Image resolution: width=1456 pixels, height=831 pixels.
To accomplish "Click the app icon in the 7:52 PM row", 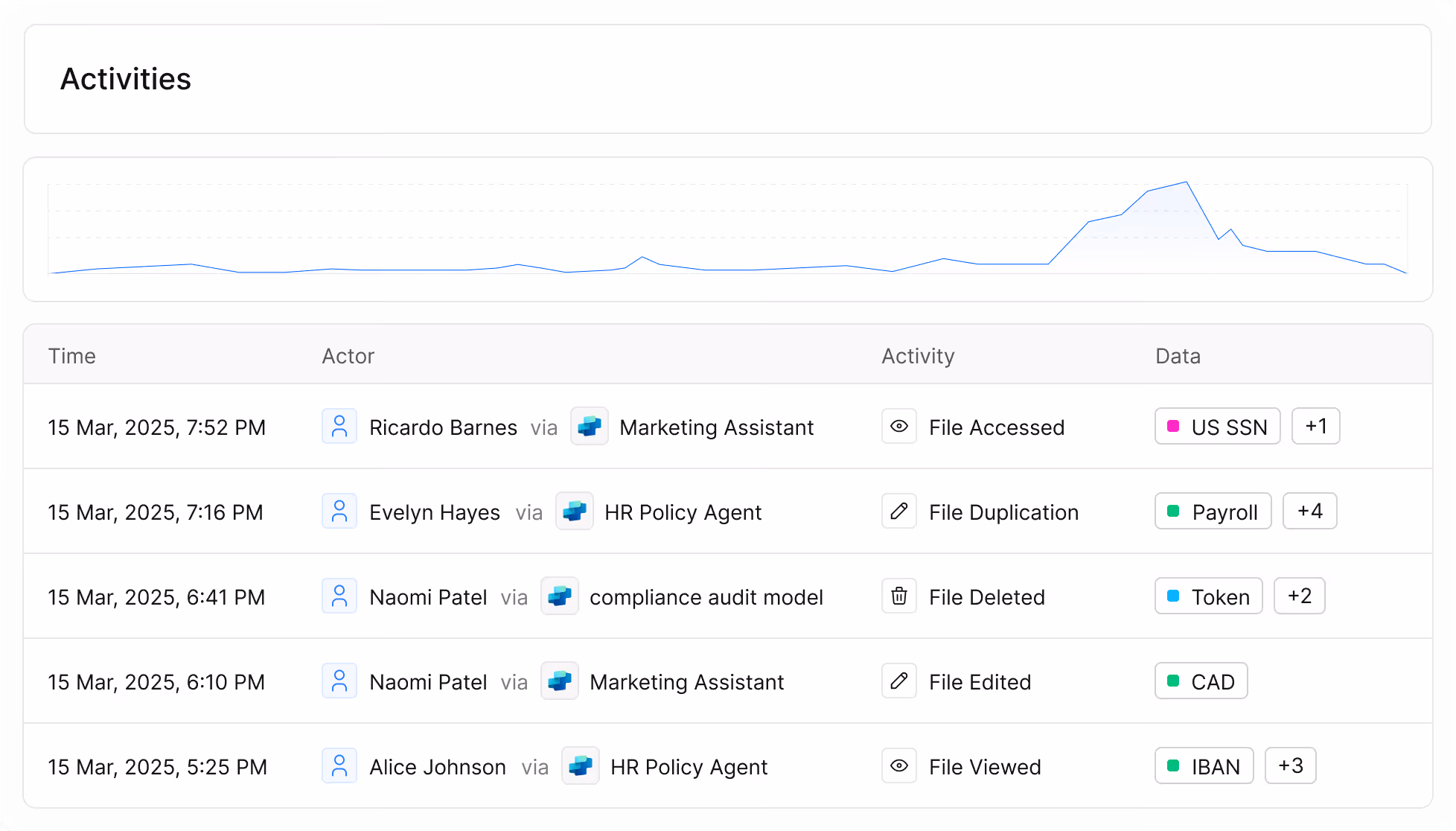I will pos(590,427).
